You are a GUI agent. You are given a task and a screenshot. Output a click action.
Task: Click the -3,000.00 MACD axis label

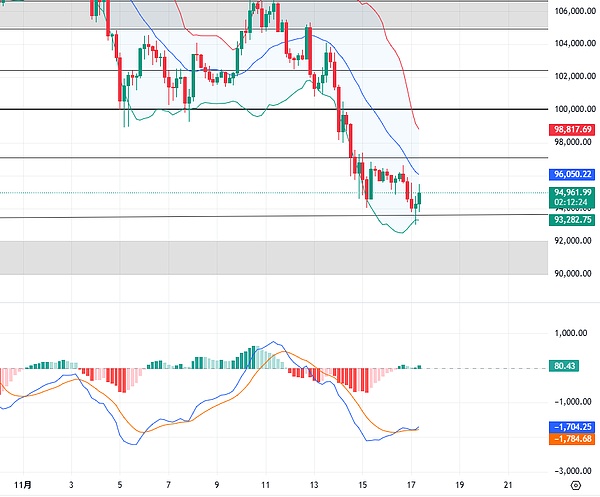tap(572, 469)
